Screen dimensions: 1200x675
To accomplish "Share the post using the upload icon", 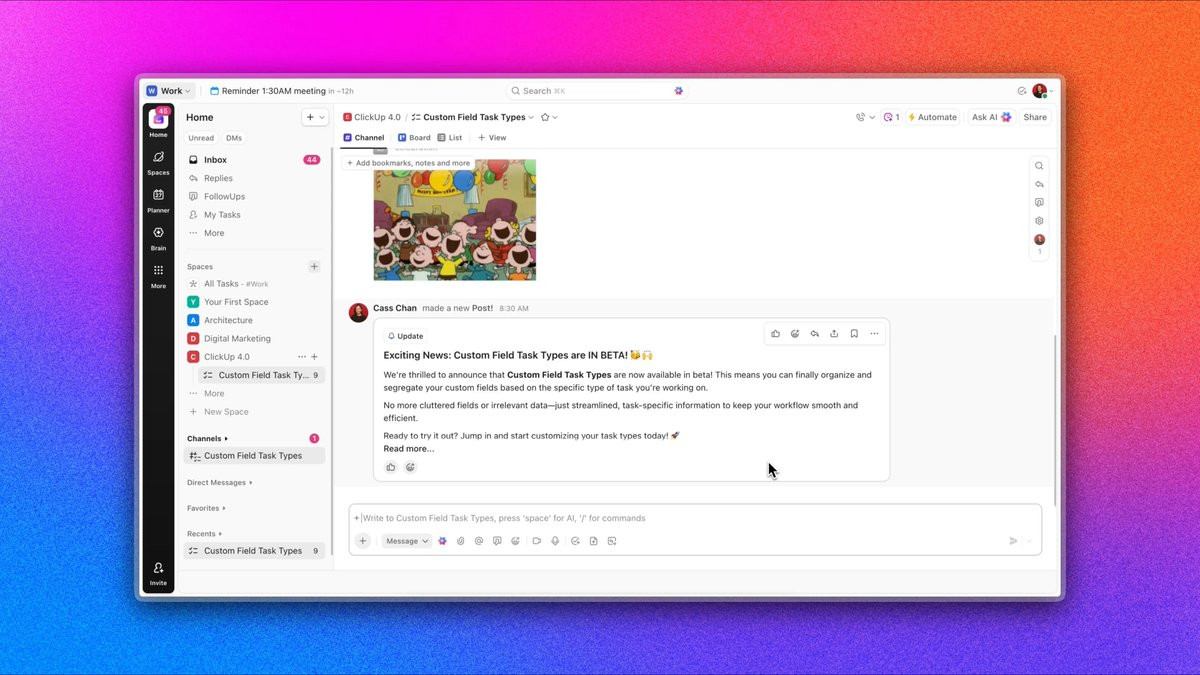I will coord(834,334).
